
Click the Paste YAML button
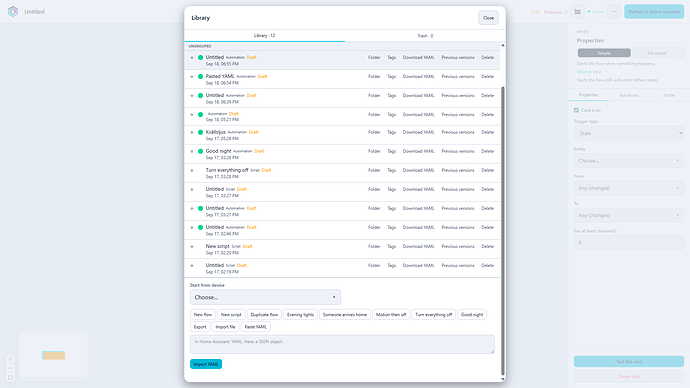pyautogui.click(x=256, y=327)
